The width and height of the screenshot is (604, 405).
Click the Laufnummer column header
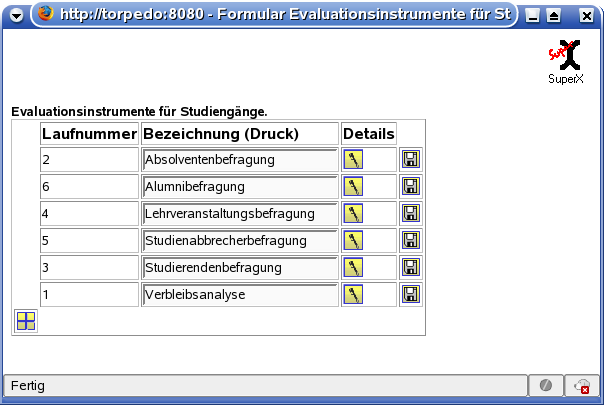point(89,134)
